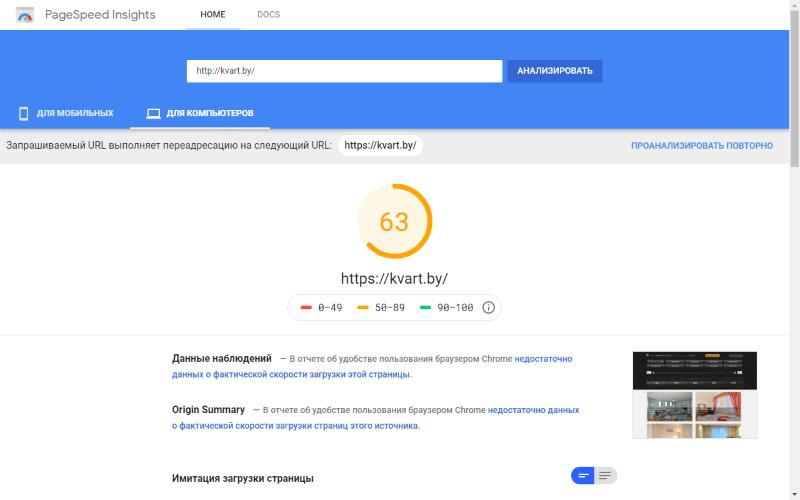Image resolution: width=800 pixels, height=500 pixels.
Task: Click the https://kvart.by/ heading under score
Action: coord(394,279)
